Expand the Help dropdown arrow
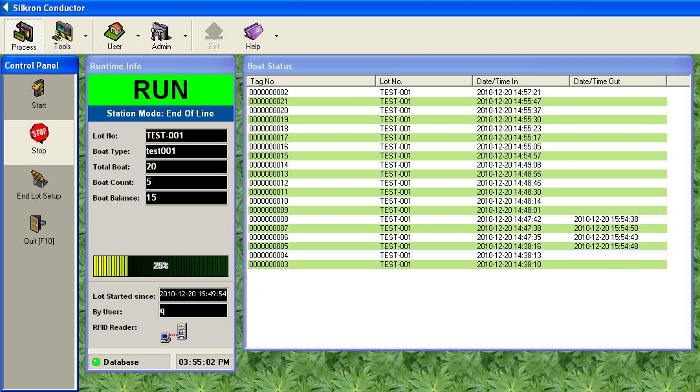The width and height of the screenshot is (700, 392). pyautogui.click(x=276, y=36)
